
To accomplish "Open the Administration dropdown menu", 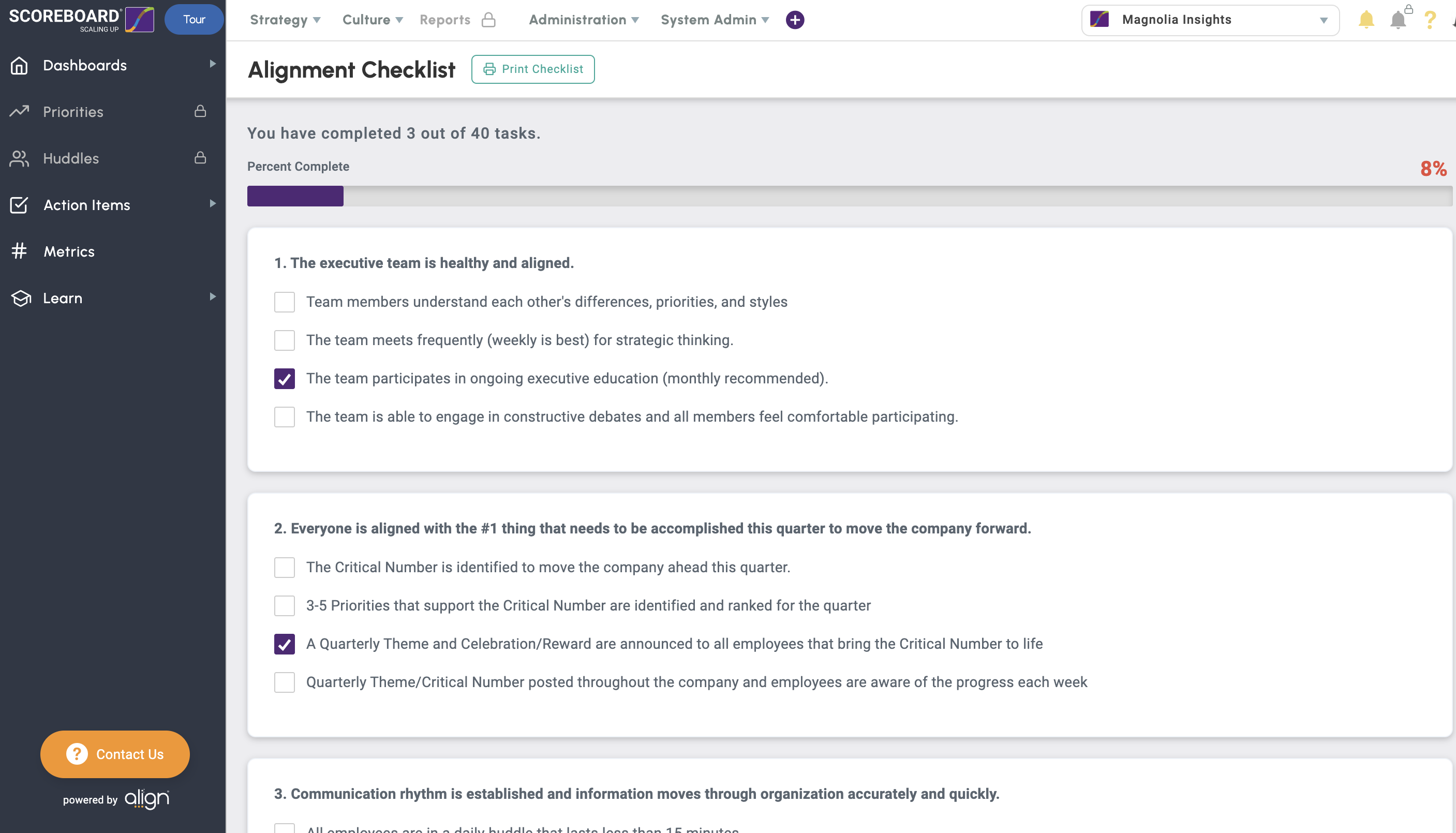I will click(x=584, y=20).
